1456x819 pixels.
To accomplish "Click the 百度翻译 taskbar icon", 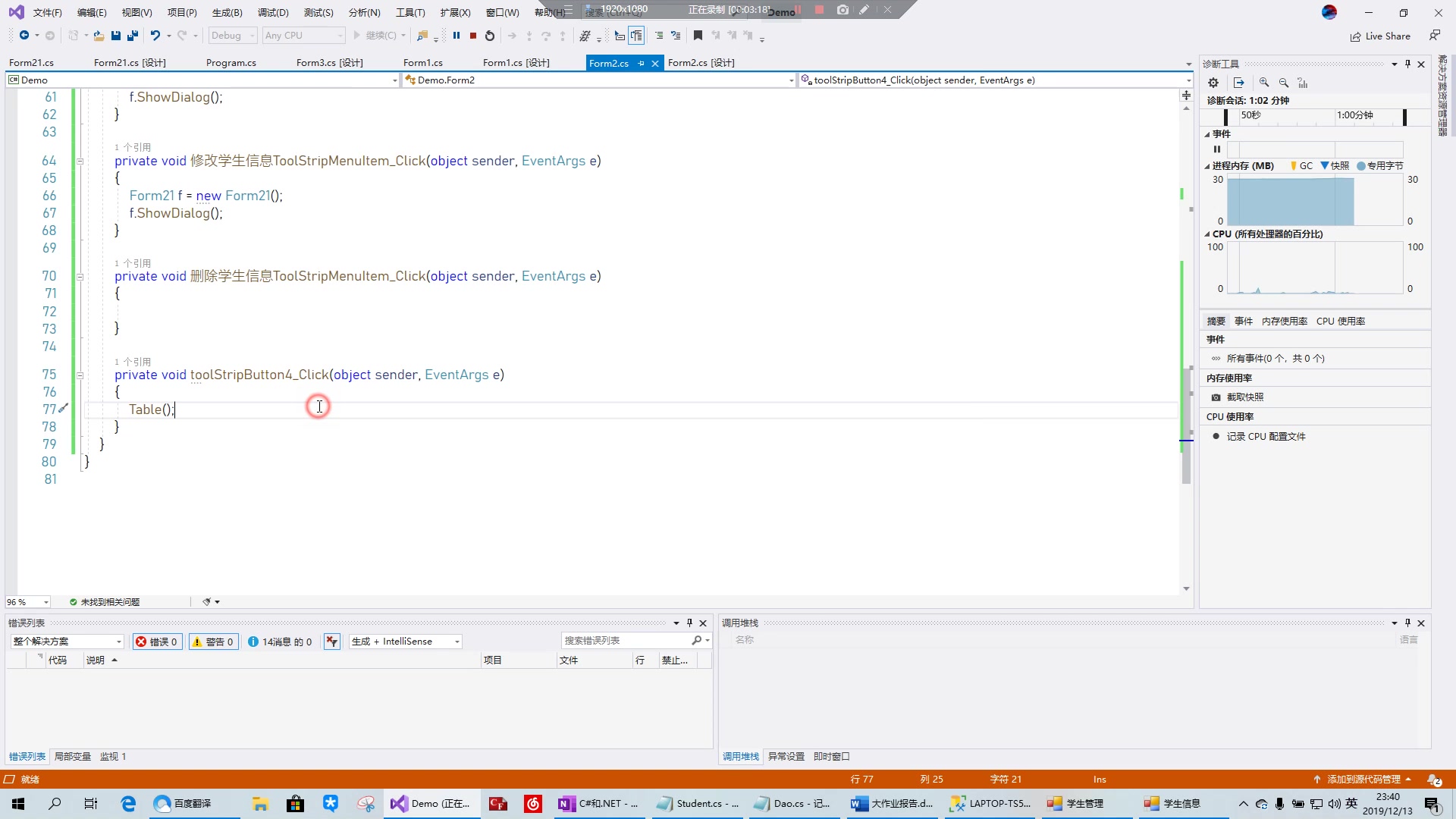I will pyautogui.click(x=163, y=803).
